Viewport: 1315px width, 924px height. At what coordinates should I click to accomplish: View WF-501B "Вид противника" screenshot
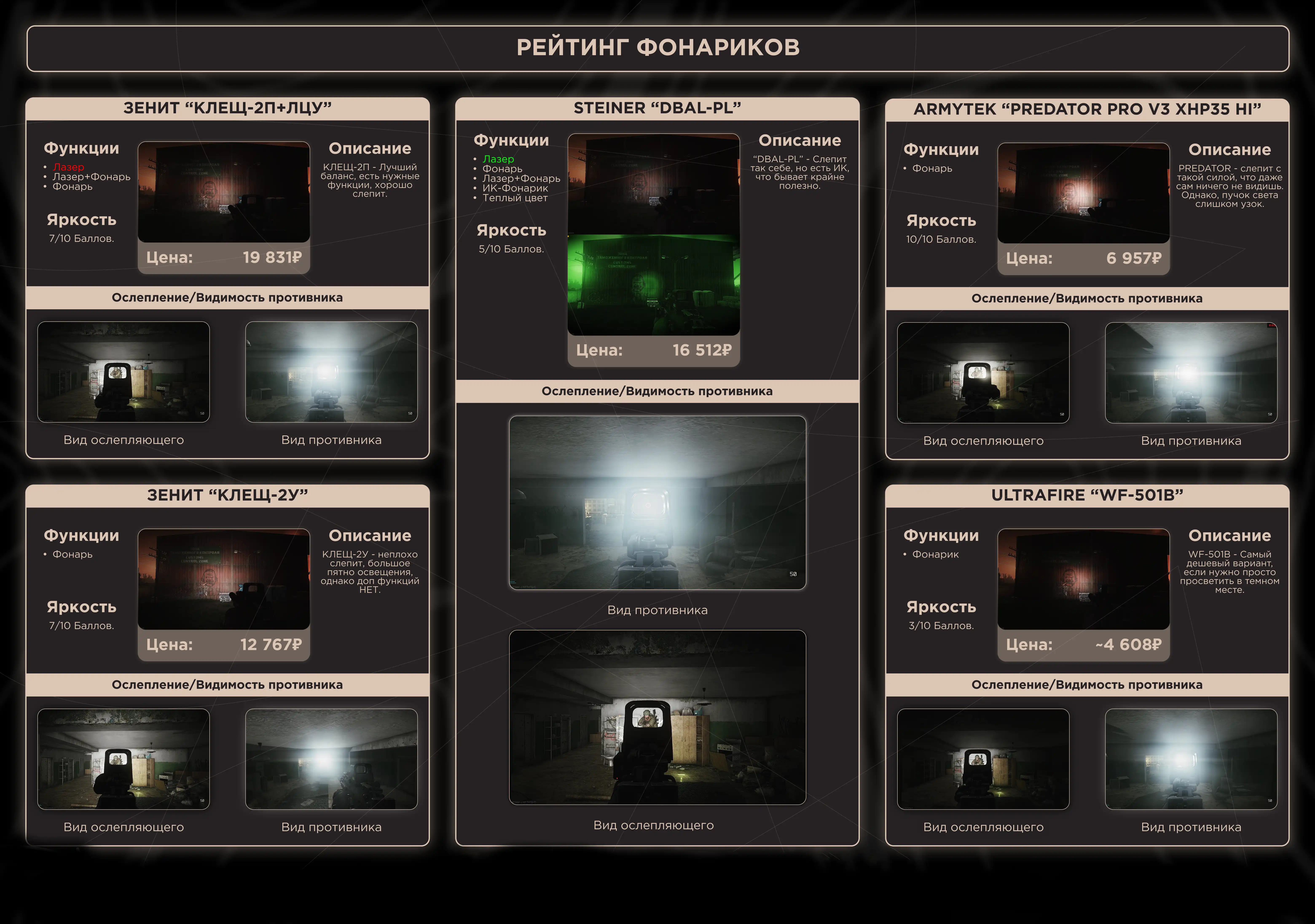1191,759
